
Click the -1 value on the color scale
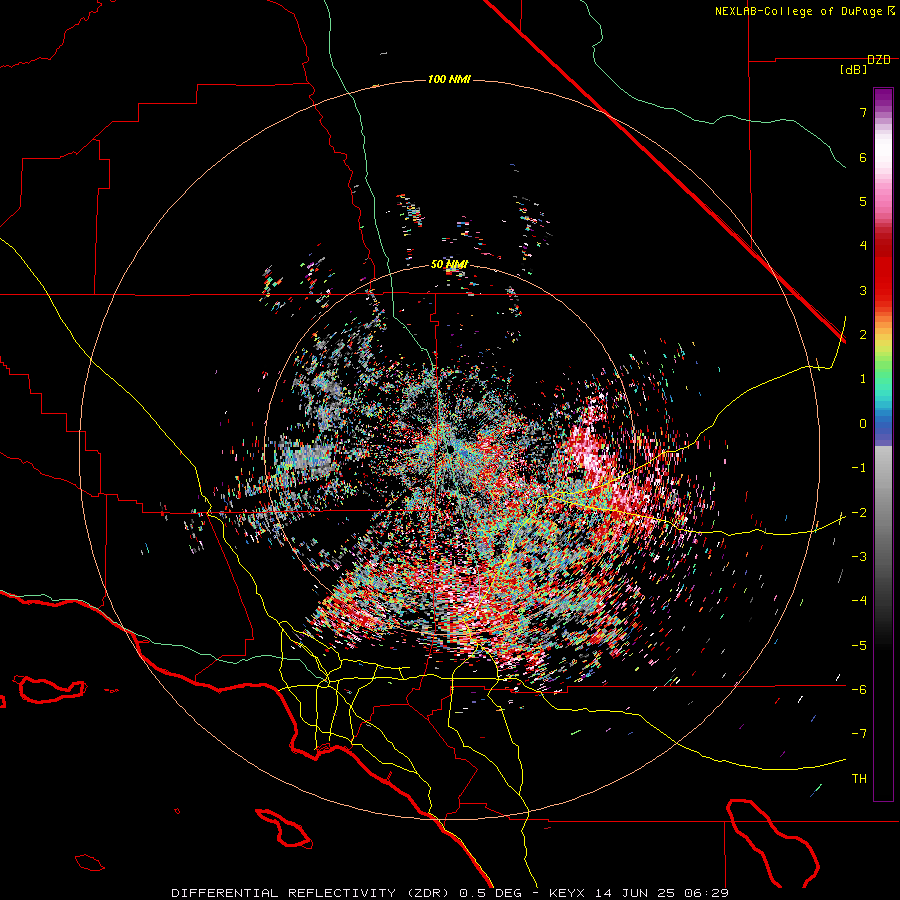point(859,468)
